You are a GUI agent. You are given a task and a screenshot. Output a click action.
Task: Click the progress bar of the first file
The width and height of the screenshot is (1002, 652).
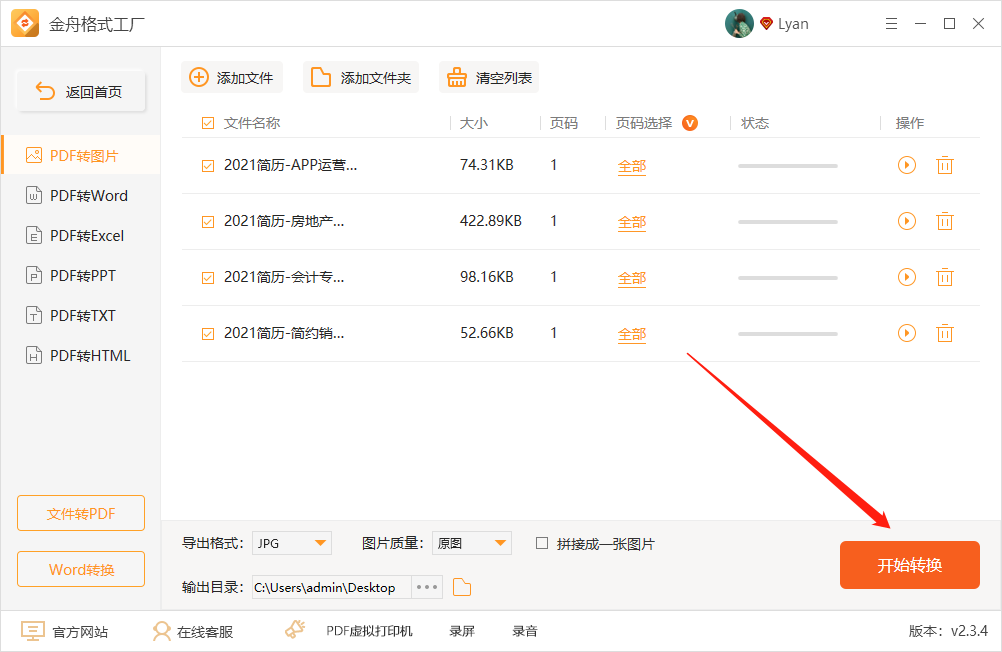tap(787, 165)
